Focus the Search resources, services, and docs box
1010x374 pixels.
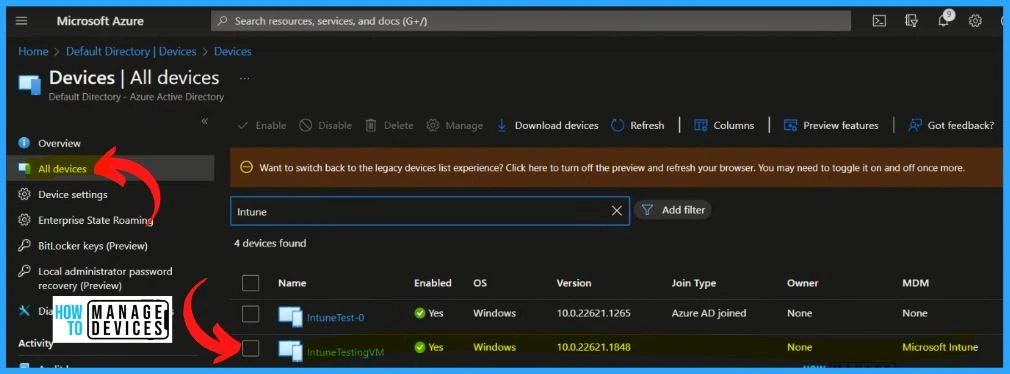pos(531,21)
